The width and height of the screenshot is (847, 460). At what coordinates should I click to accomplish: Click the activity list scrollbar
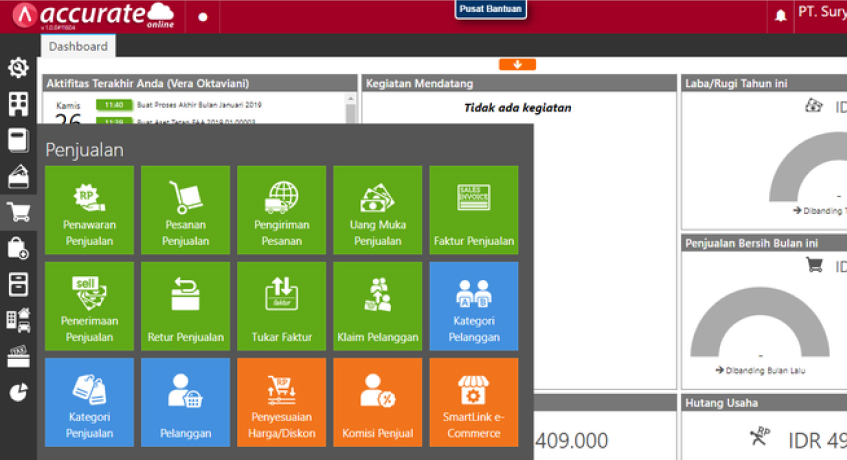pyautogui.click(x=351, y=108)
